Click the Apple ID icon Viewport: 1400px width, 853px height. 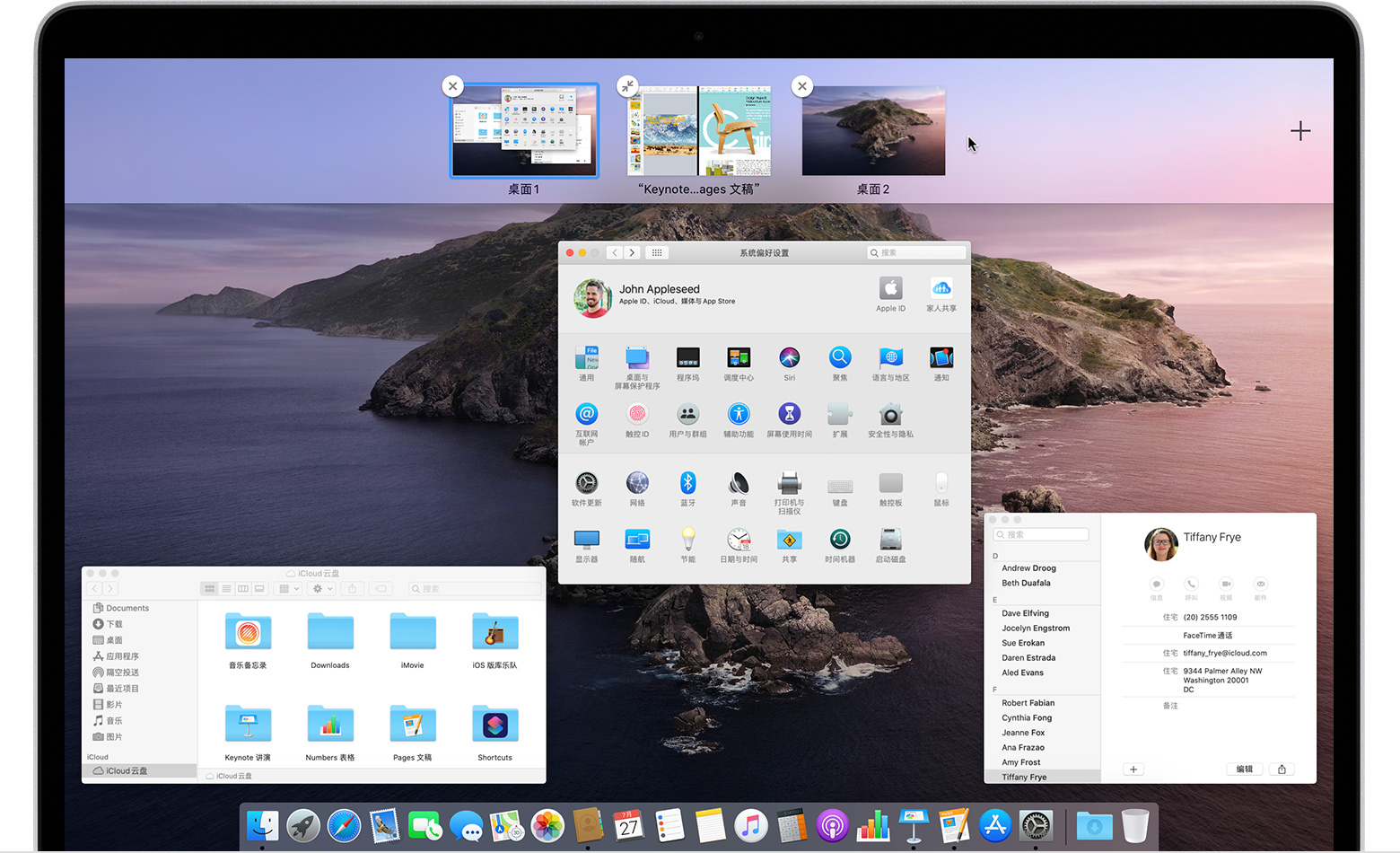[890, 289]
